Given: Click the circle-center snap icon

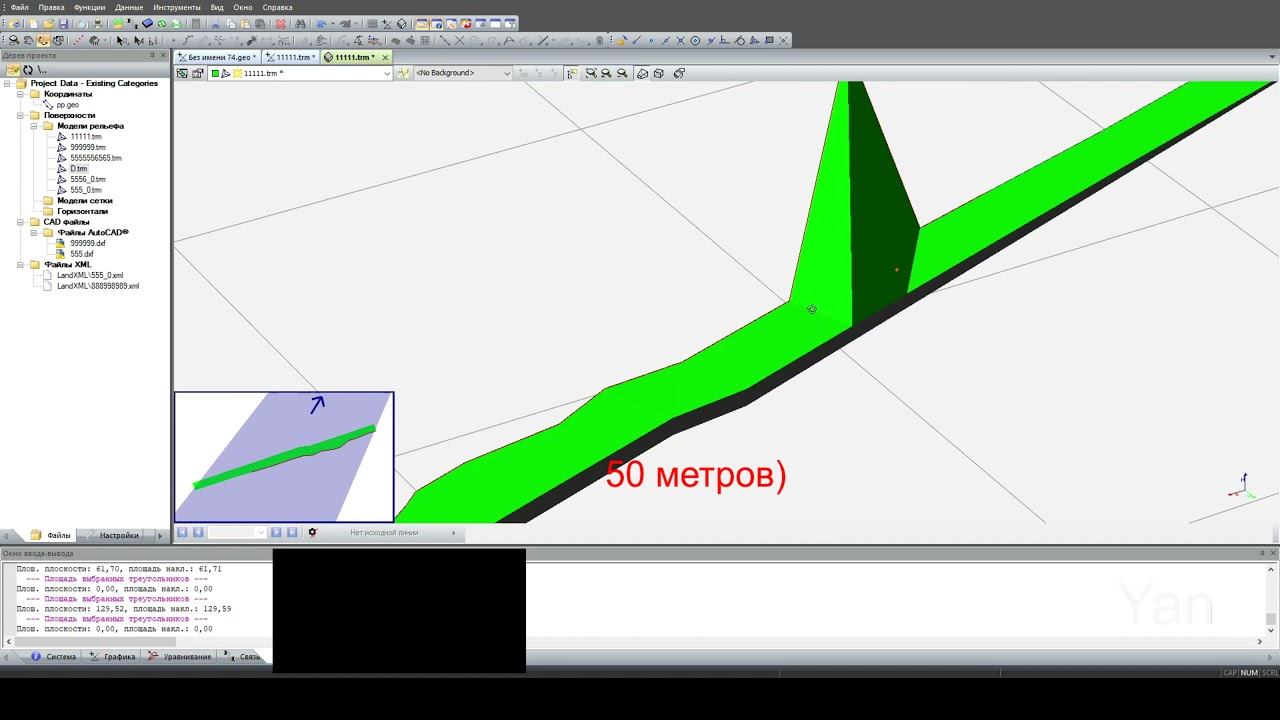Looking at the screenshot, I should [695, 40].
